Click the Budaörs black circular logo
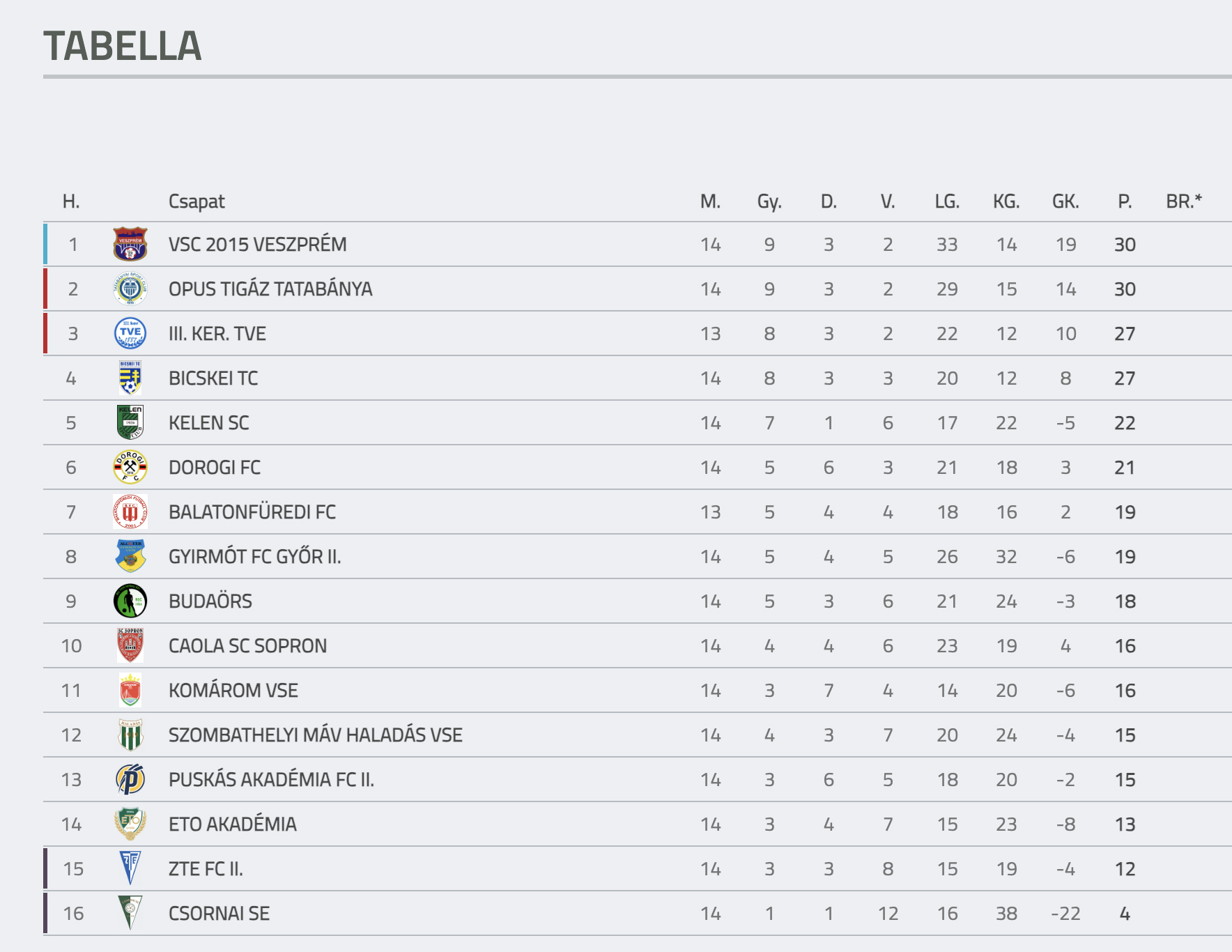 pyautogui.click(x=130, y=601)
